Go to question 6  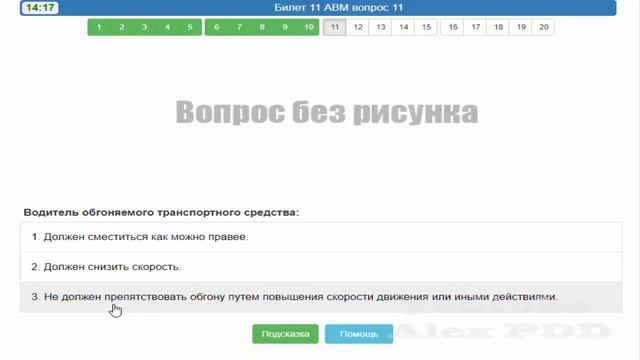click(x=216, y=27)
